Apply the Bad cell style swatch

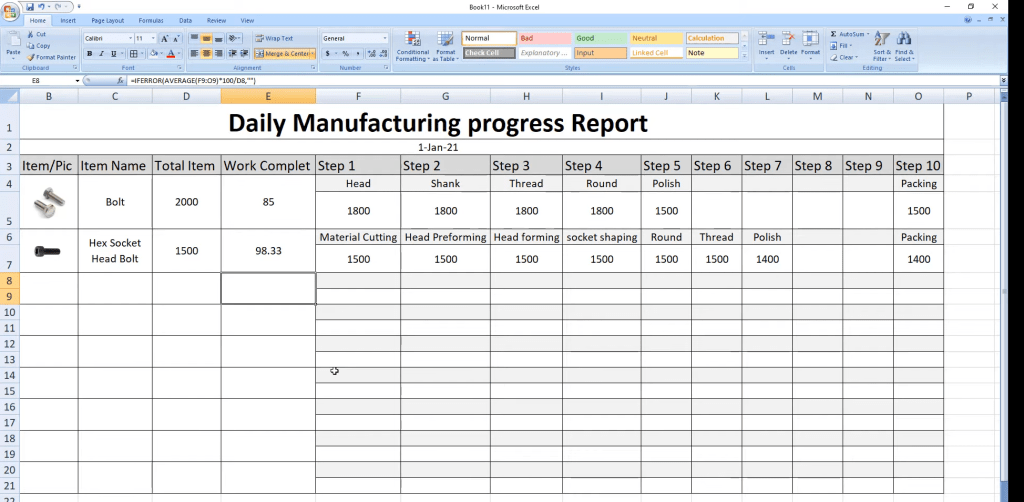[543, 38]
